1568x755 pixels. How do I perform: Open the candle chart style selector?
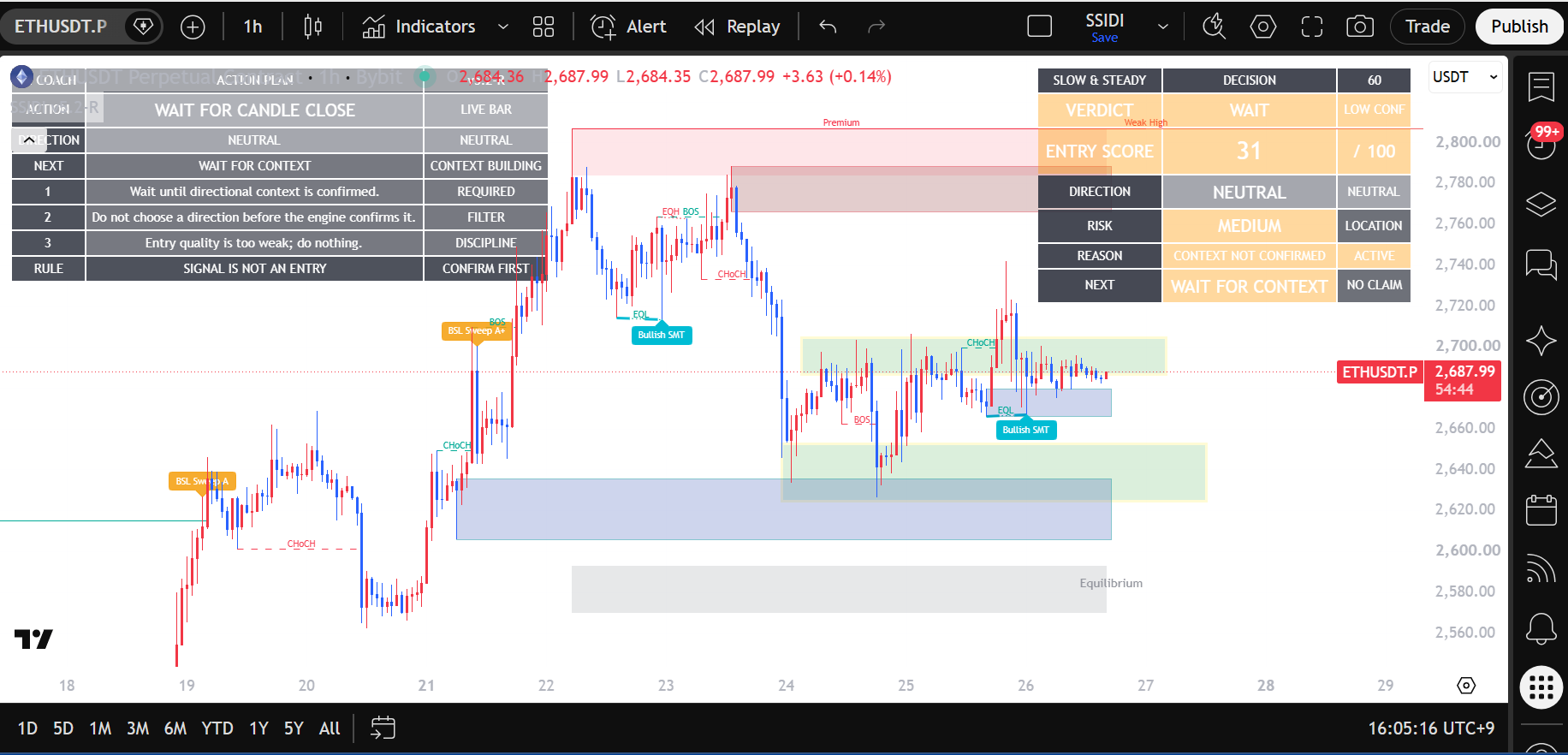(313, 27)
